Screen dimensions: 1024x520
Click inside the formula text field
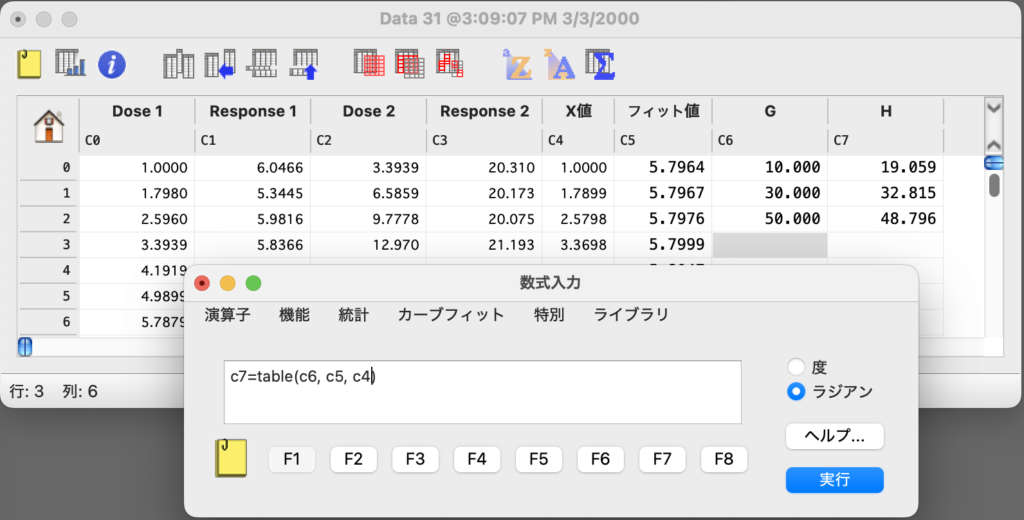[482, 392]
